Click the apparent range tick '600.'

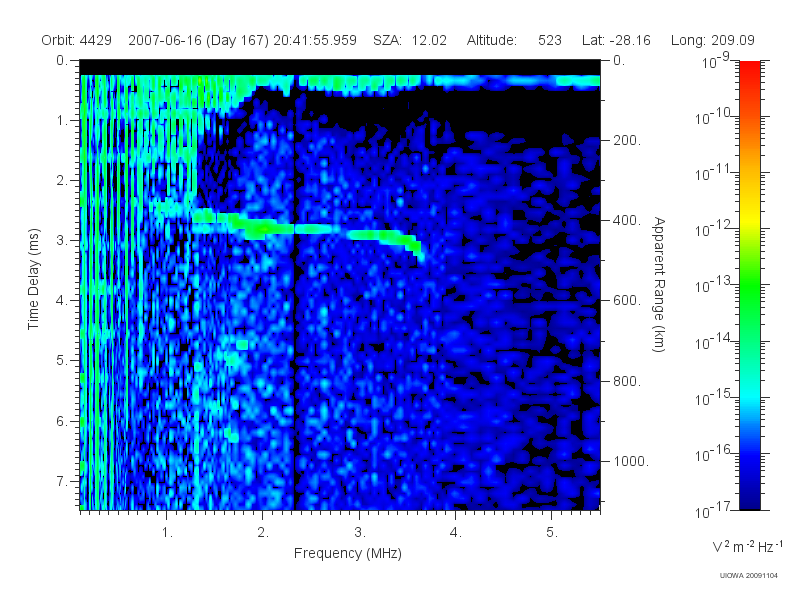tap(627, 301)
